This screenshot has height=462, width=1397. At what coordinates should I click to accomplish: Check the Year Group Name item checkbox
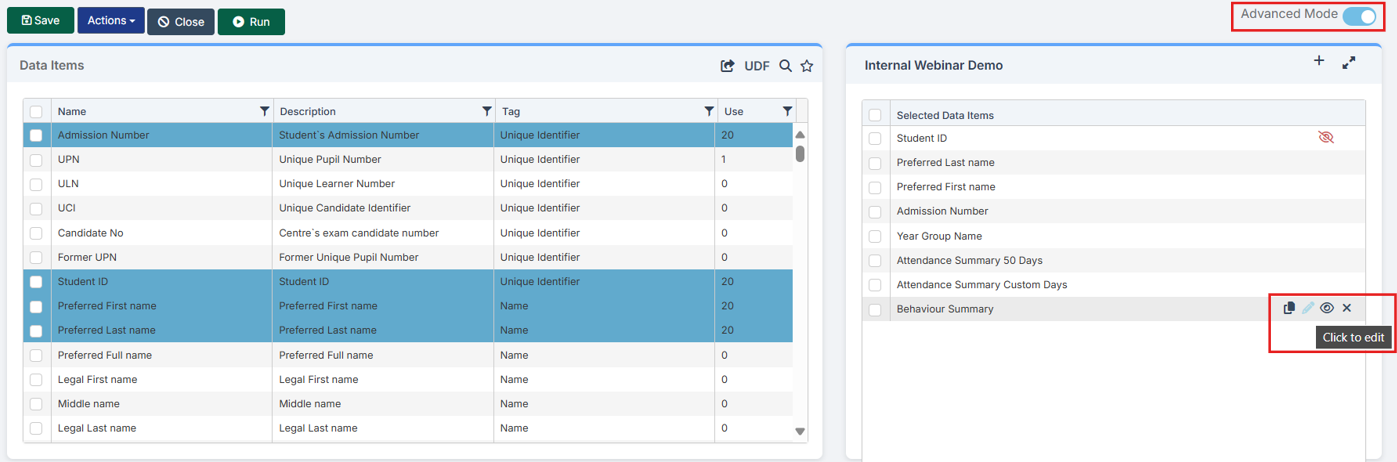click(875, 236)
